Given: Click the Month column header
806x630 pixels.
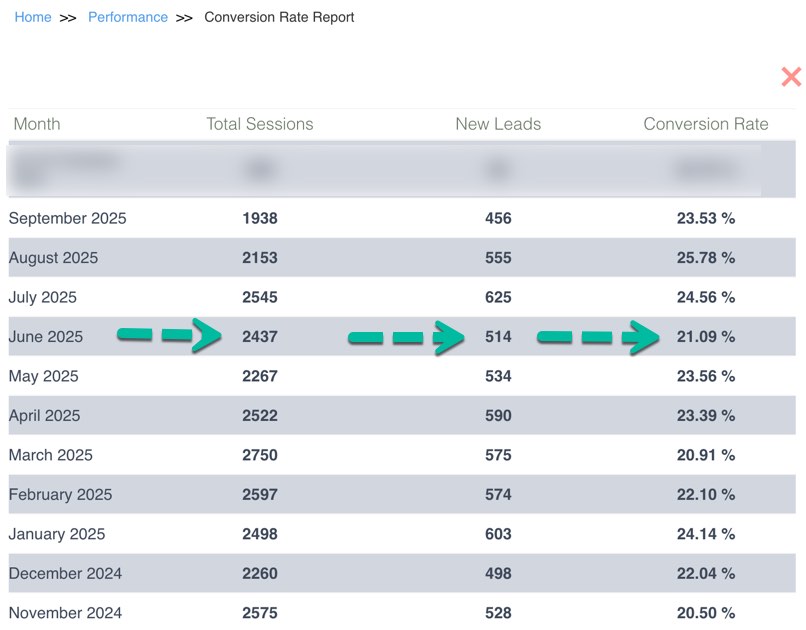Looking at the screenshot, I should [37, 124].
